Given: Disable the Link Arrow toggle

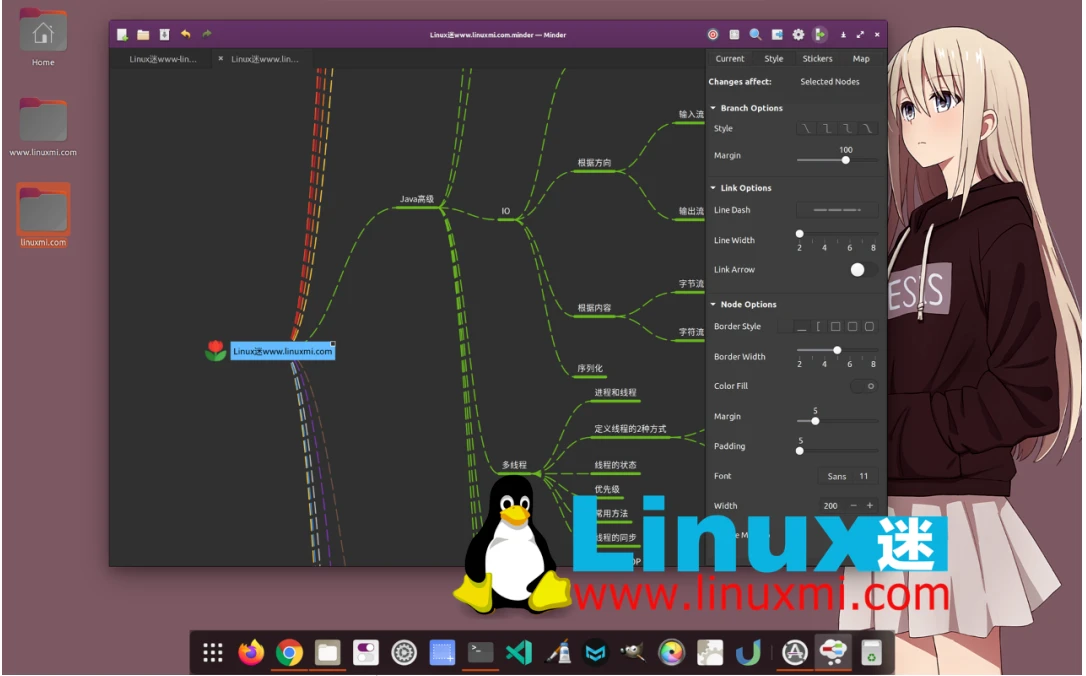Looking at the screenshot, I should (858, 269).
